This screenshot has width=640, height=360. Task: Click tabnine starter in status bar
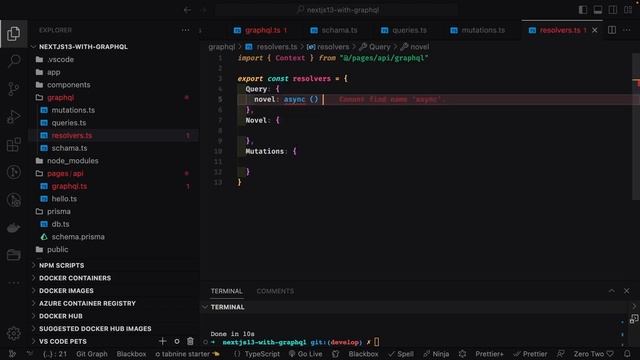(x=187, y=354)
